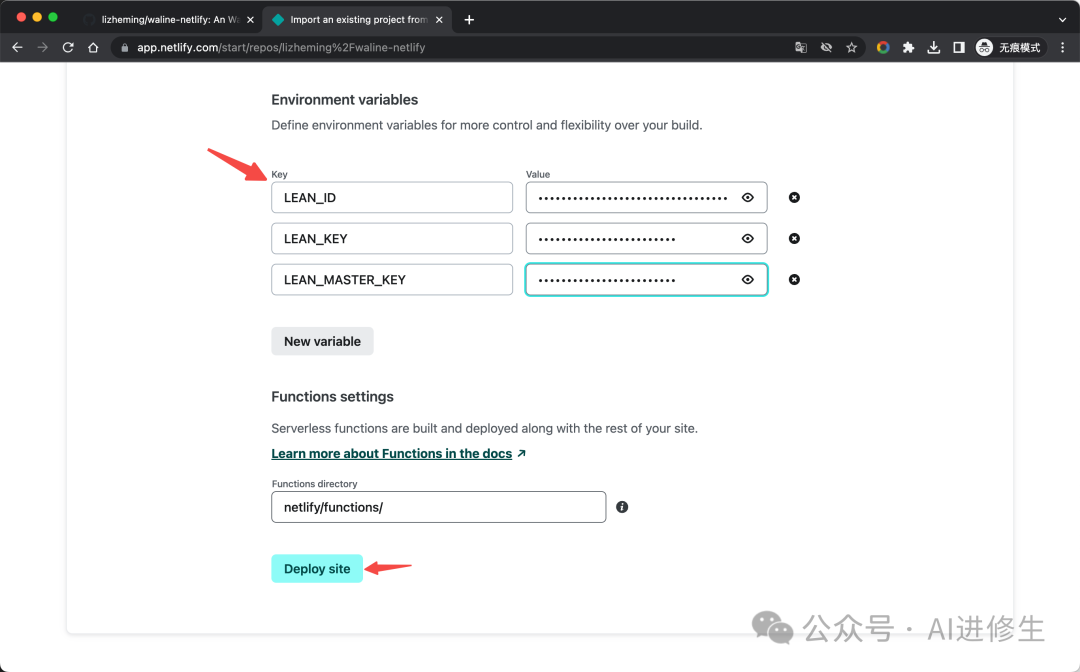
Task: Expand the tab search chevron
Action: pyautogui.click(x=1062, y=19)
